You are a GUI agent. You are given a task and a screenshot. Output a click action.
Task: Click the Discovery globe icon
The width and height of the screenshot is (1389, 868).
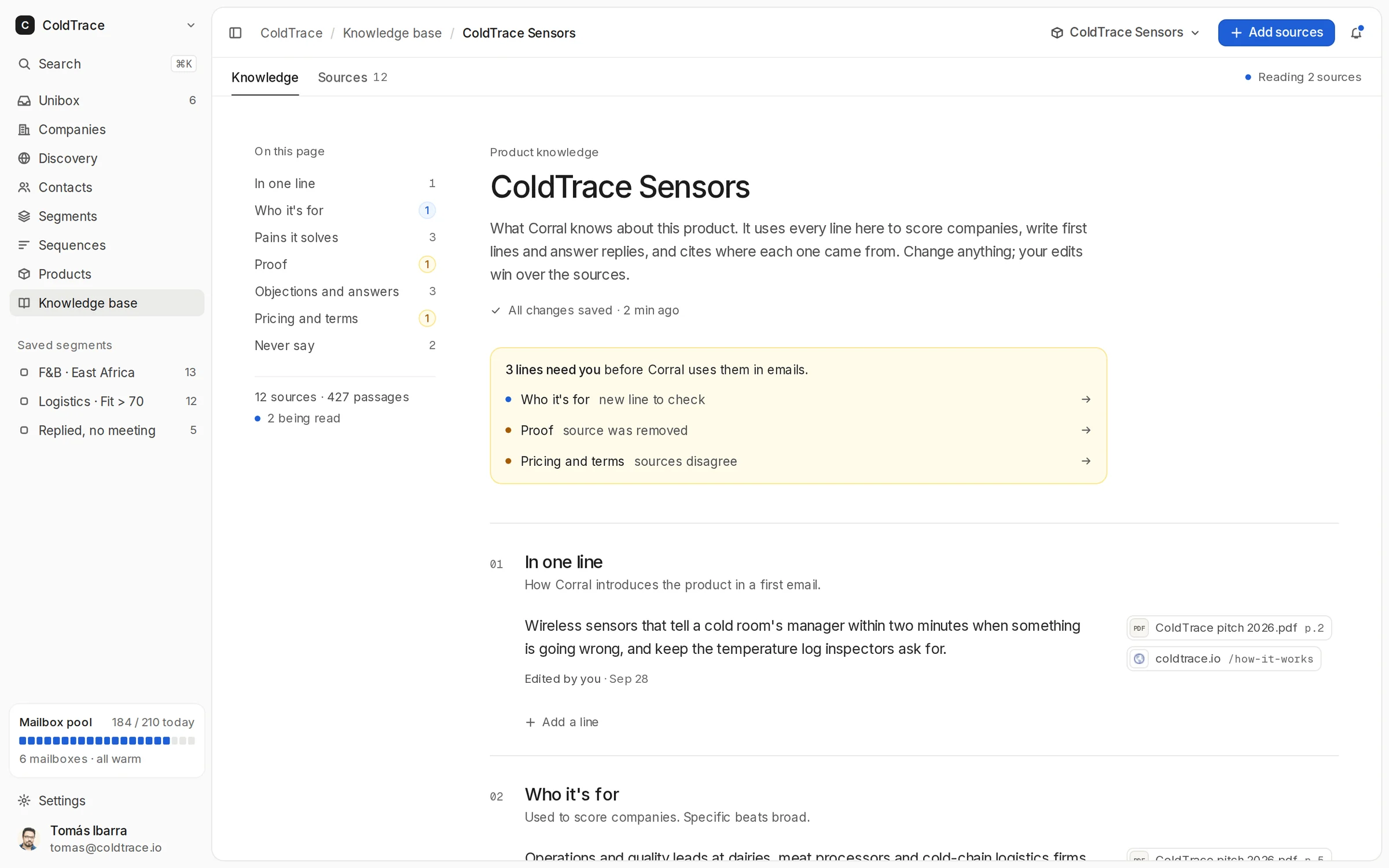24,159
